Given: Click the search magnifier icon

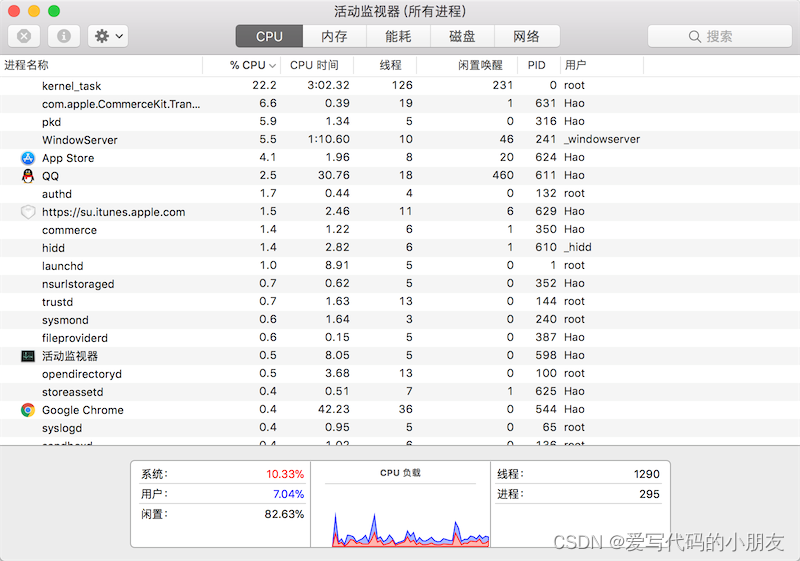Looking at the screenshot, I should coord(694,36).
